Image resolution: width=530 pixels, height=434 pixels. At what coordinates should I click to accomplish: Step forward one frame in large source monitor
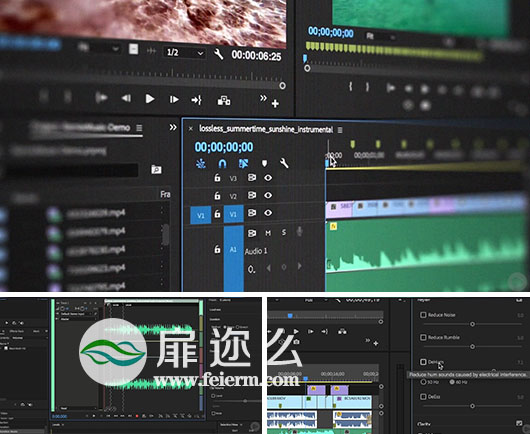(x=174, y=99)
